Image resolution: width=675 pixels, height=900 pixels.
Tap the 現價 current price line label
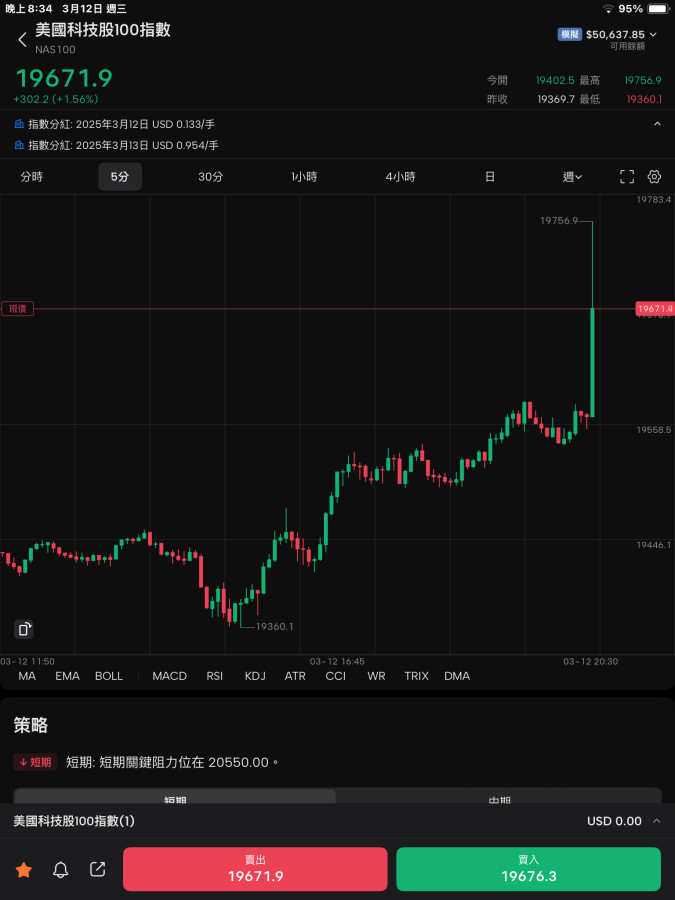[18, 309]
